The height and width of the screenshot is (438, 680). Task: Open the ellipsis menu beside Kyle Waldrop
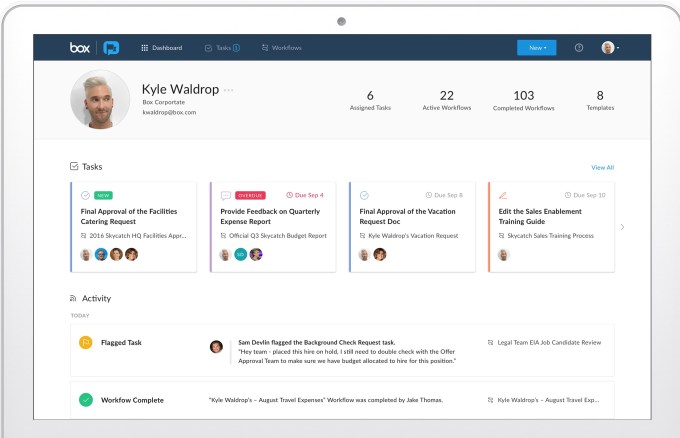(x=229, y=90)
